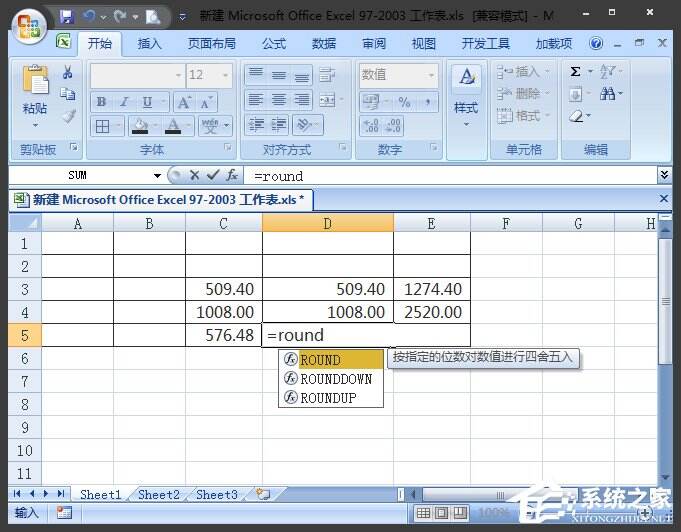Align text to the left
Screen dimensions: 681x532
pos(255,100)
